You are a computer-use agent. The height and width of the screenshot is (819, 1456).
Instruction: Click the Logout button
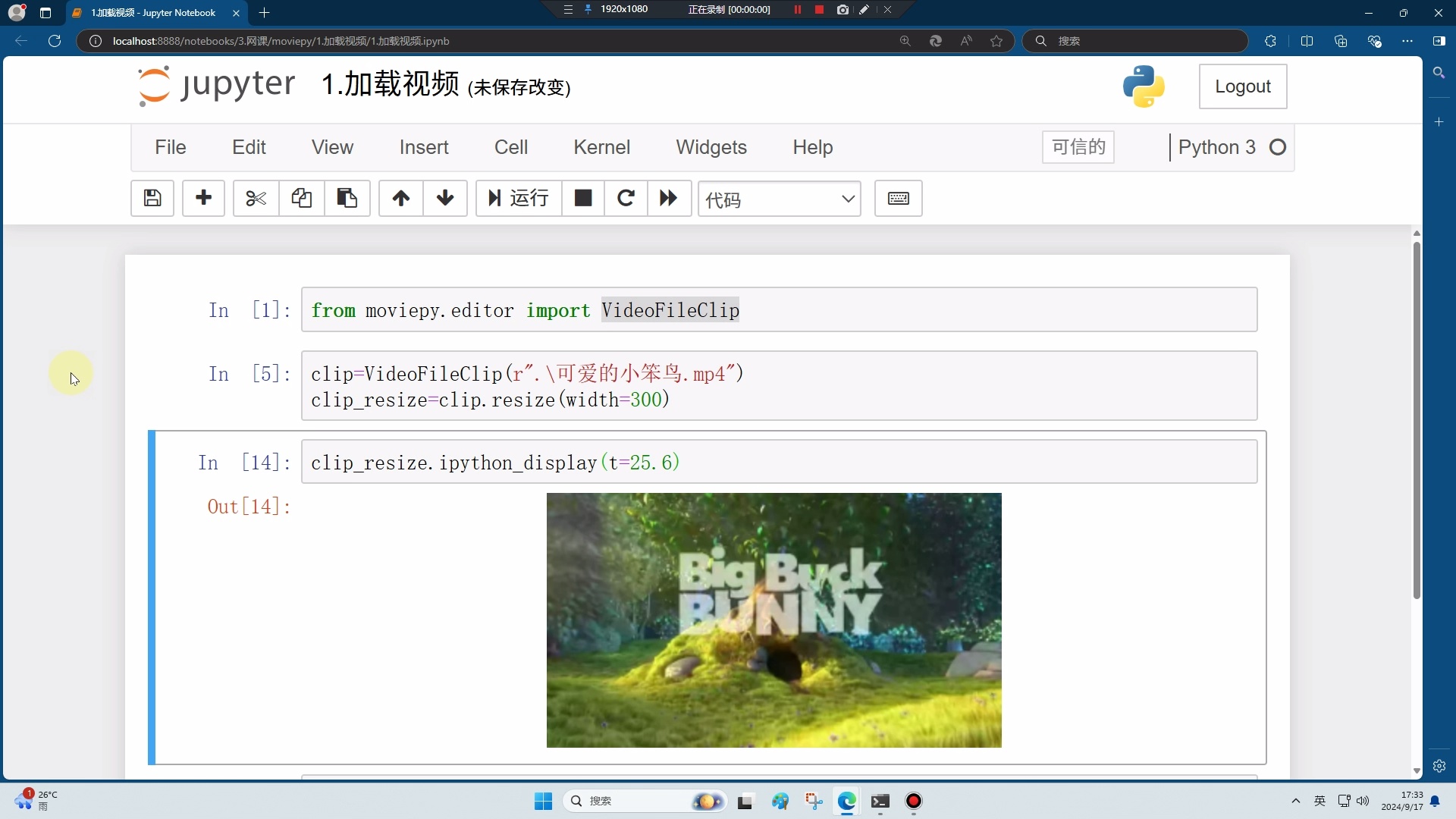pos(1243,86)
